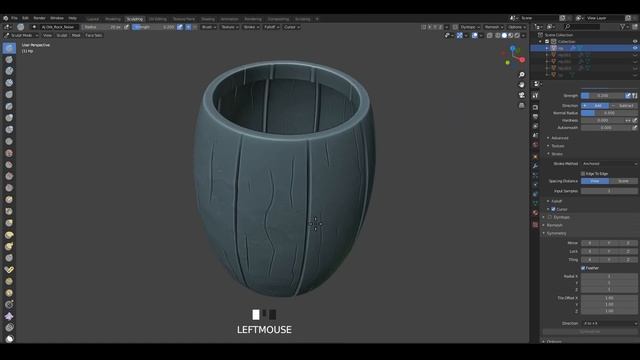Click the brush preview thumbnail in header
The width and height of the screenshot is (640, 360).
point(20,27)
